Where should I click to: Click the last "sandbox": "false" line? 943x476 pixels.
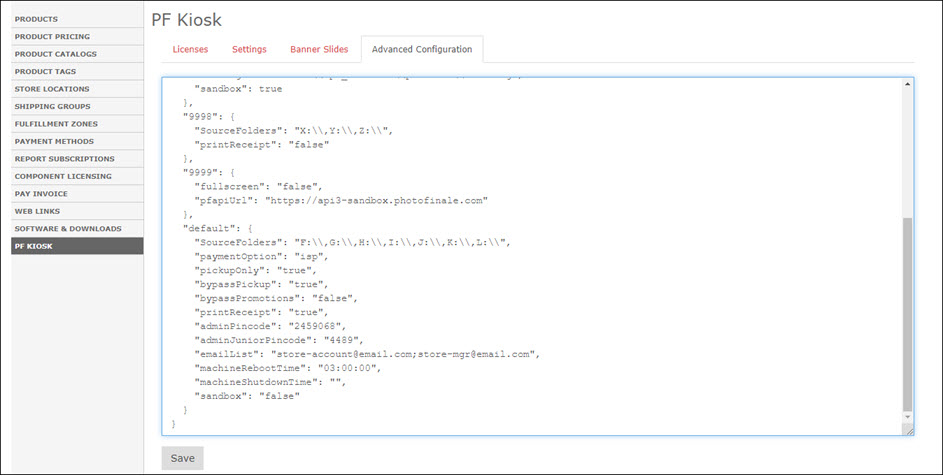[247, 395]
